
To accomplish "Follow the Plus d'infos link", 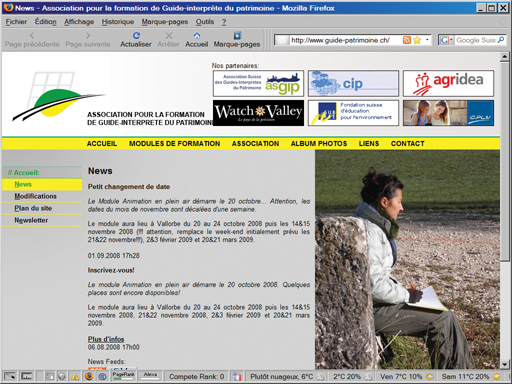I will coord(106,339).
